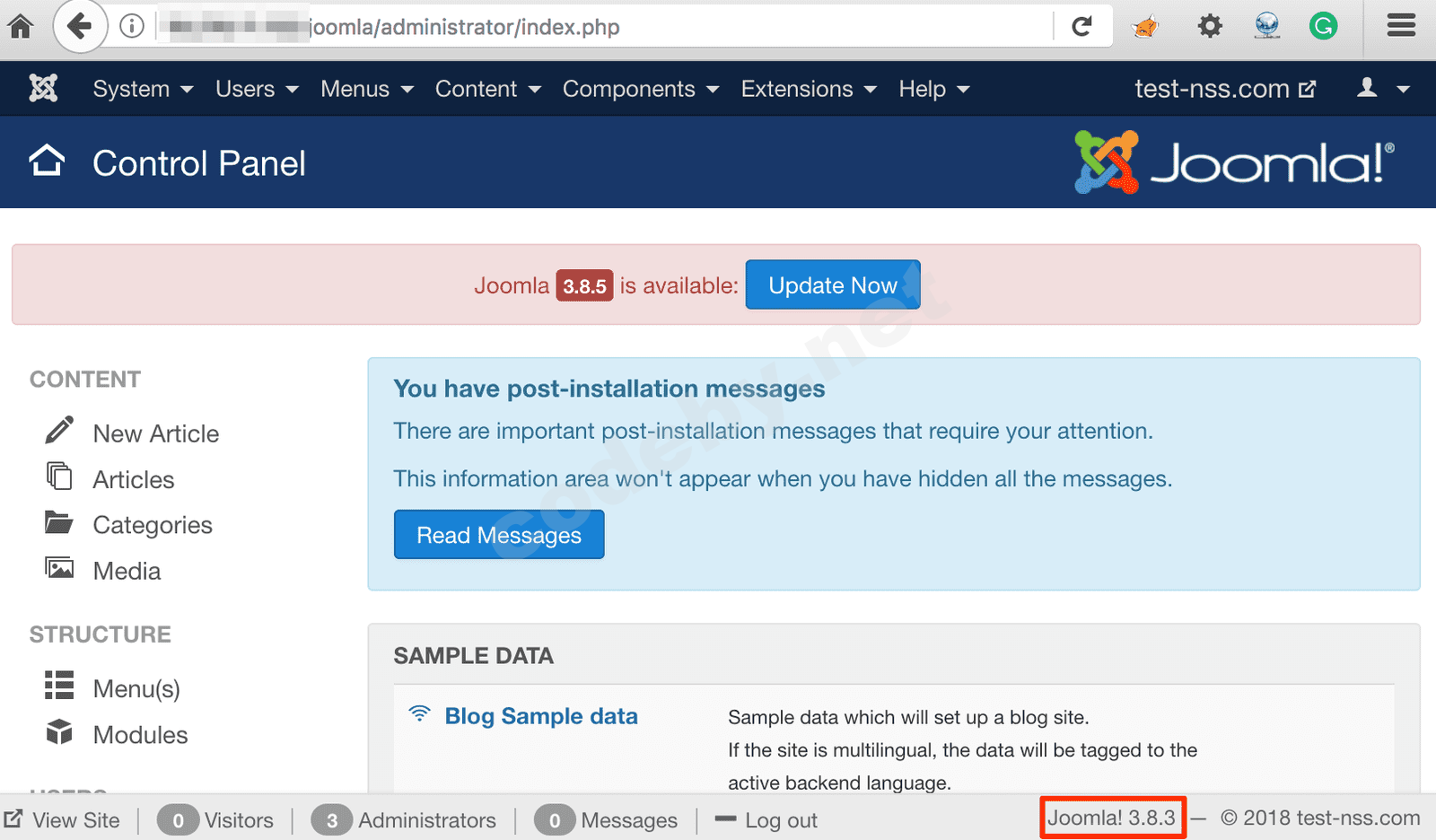Click Log out in the status bar
The width and height of the screenshot is (1436, 840).
[781, 820]
